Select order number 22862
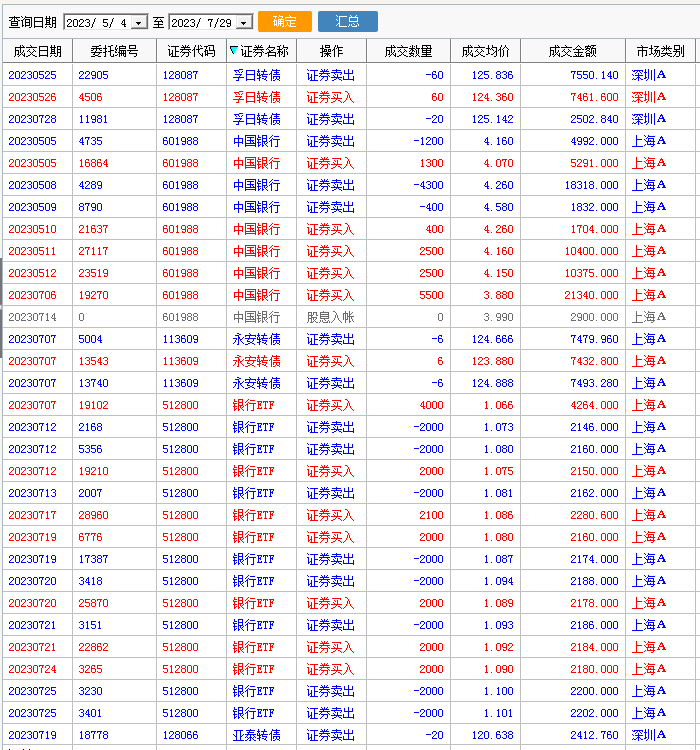The width and height of the screenshot is (700, 750). (93, 647)
